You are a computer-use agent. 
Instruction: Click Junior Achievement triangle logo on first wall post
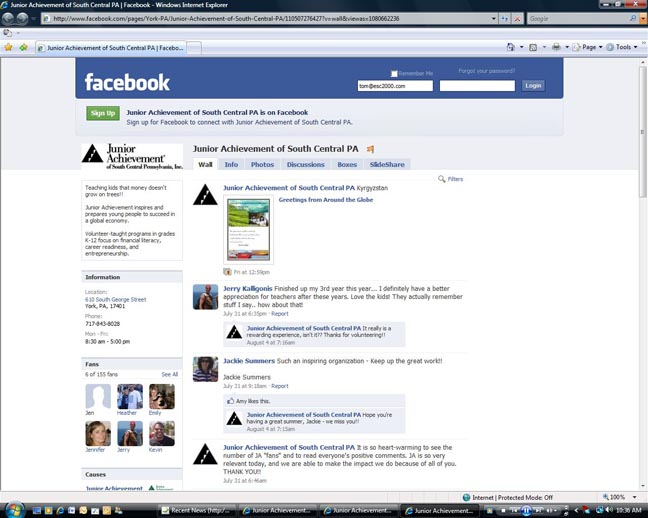point(205,195)
